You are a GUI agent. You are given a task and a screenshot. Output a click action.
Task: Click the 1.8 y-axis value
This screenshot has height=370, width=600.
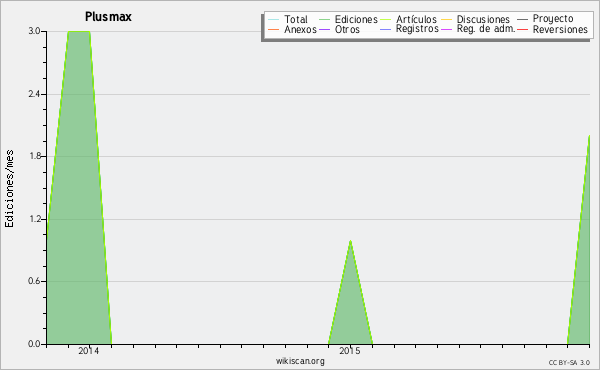[x=34, y=156]
